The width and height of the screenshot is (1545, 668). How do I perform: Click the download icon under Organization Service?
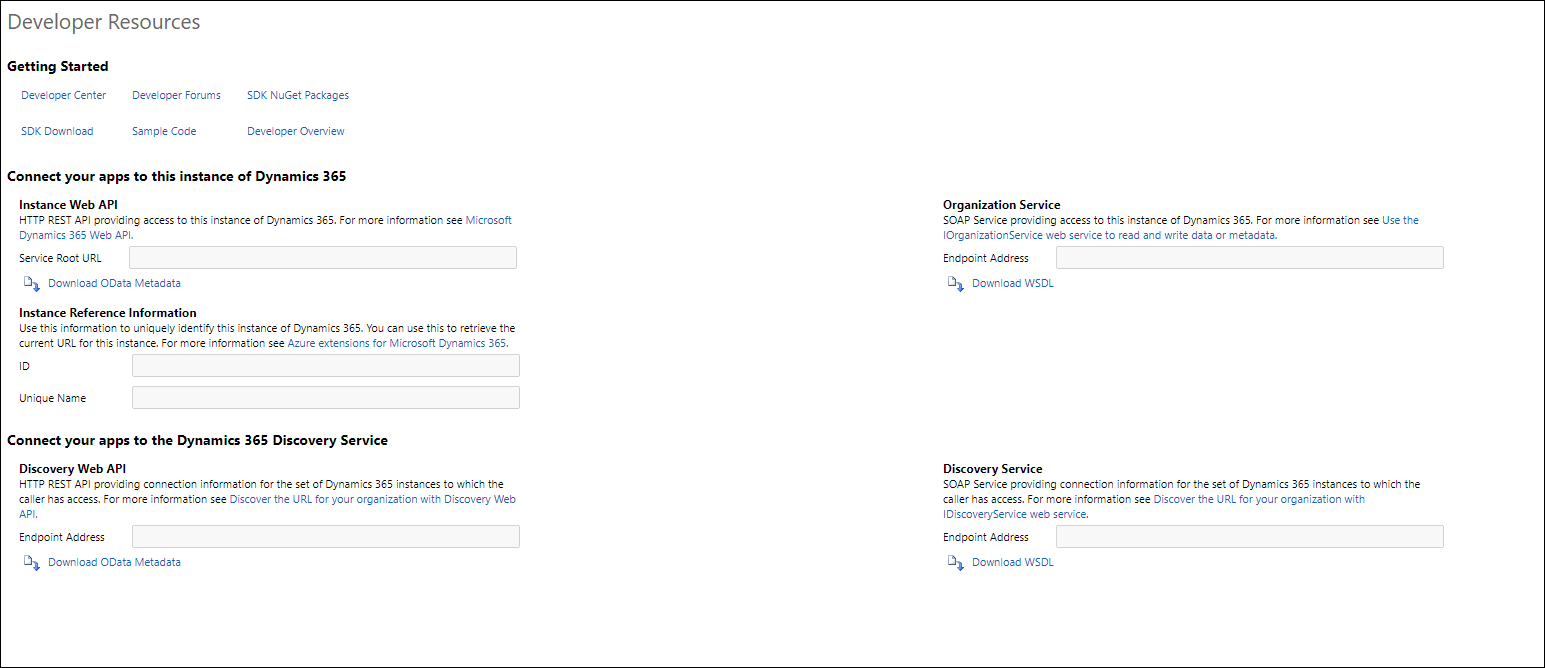click(956, 284)
